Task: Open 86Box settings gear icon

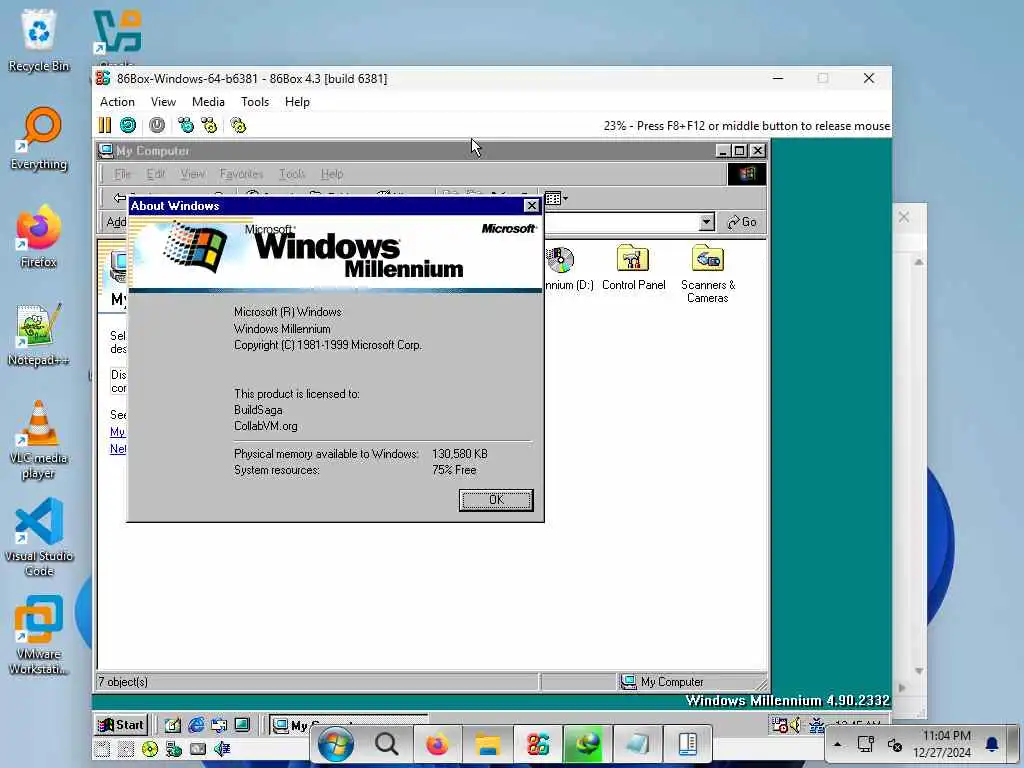Action: point(238,125)
